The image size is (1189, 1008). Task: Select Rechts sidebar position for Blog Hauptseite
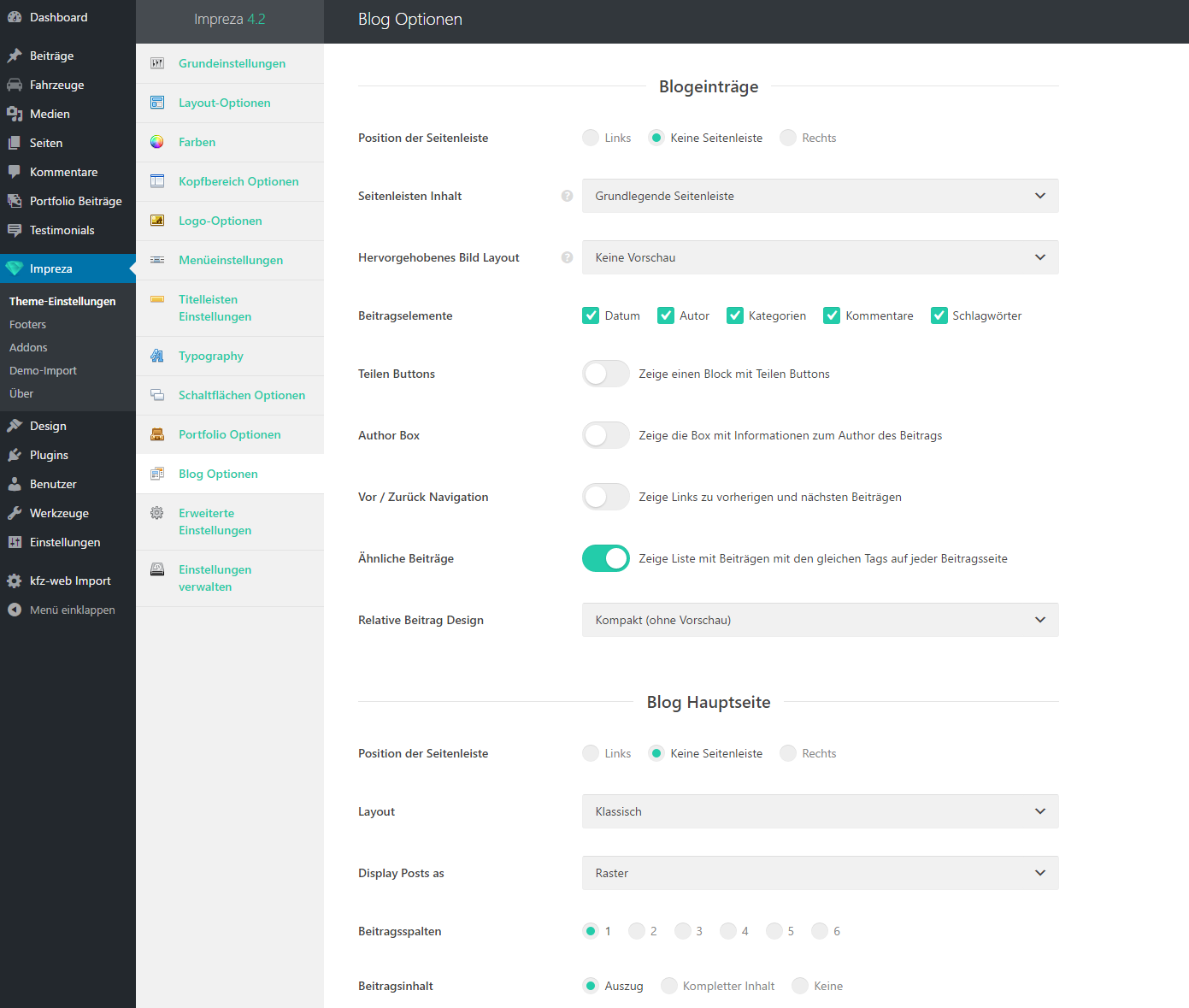click(x=788, y=753)
